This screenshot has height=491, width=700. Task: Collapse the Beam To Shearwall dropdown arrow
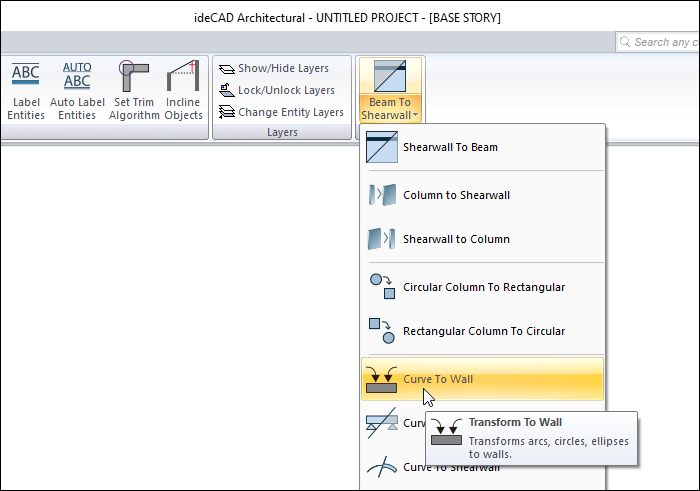coord(415,116)
